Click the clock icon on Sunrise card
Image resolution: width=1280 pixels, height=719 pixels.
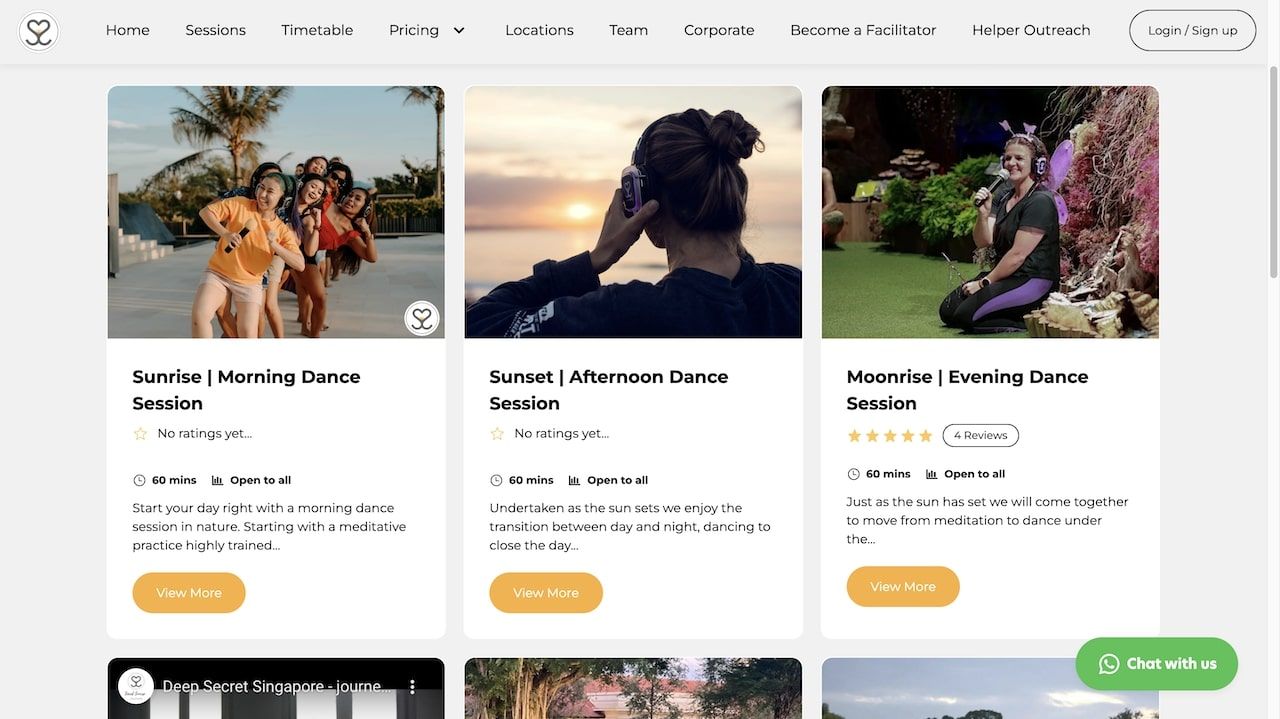click(x=139, y=480)
